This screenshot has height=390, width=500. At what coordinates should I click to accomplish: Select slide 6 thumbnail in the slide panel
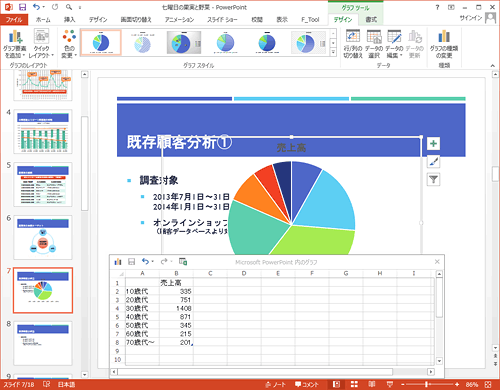click(x=43, y=237)
